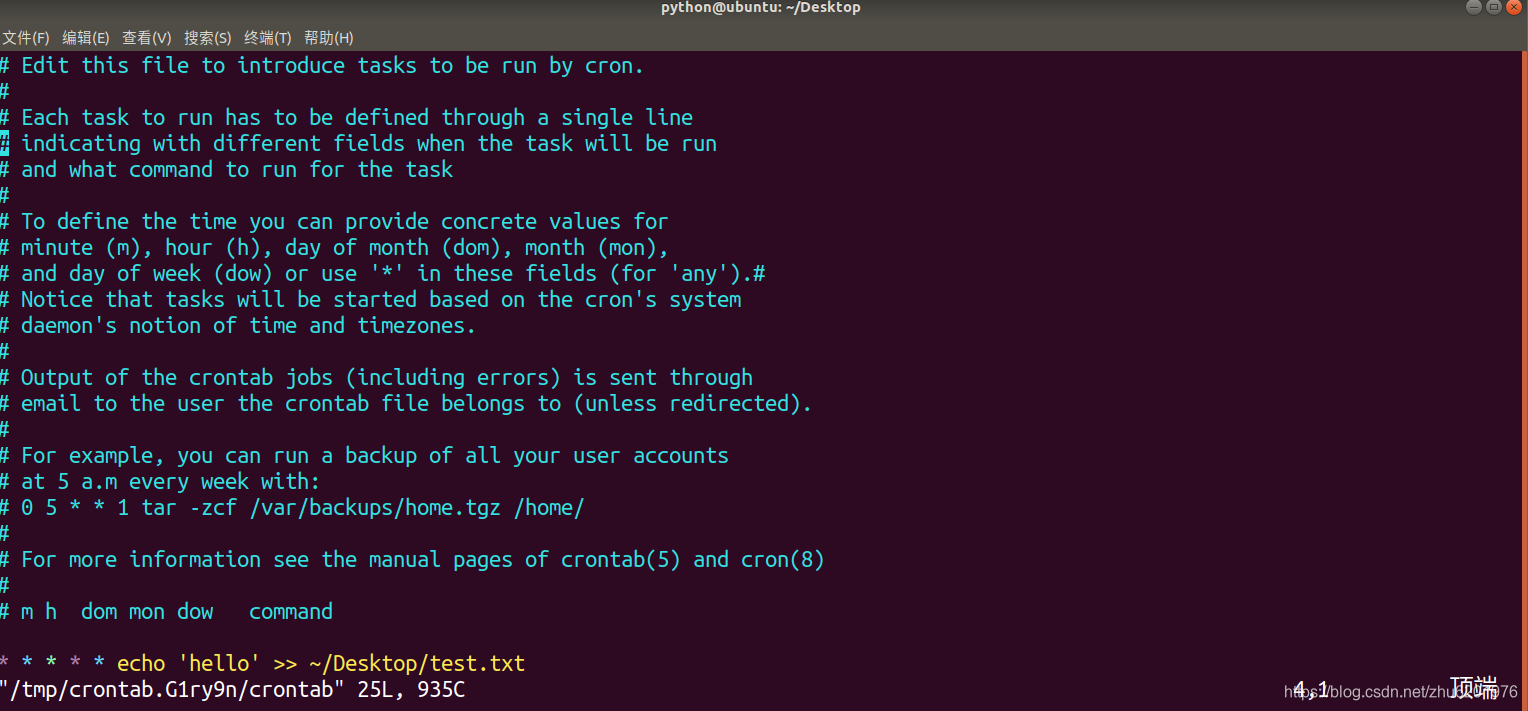The image size is (1528, 711).
Task: Click the minimize icon in the title bar
Action: click(x=1474, y=7)
